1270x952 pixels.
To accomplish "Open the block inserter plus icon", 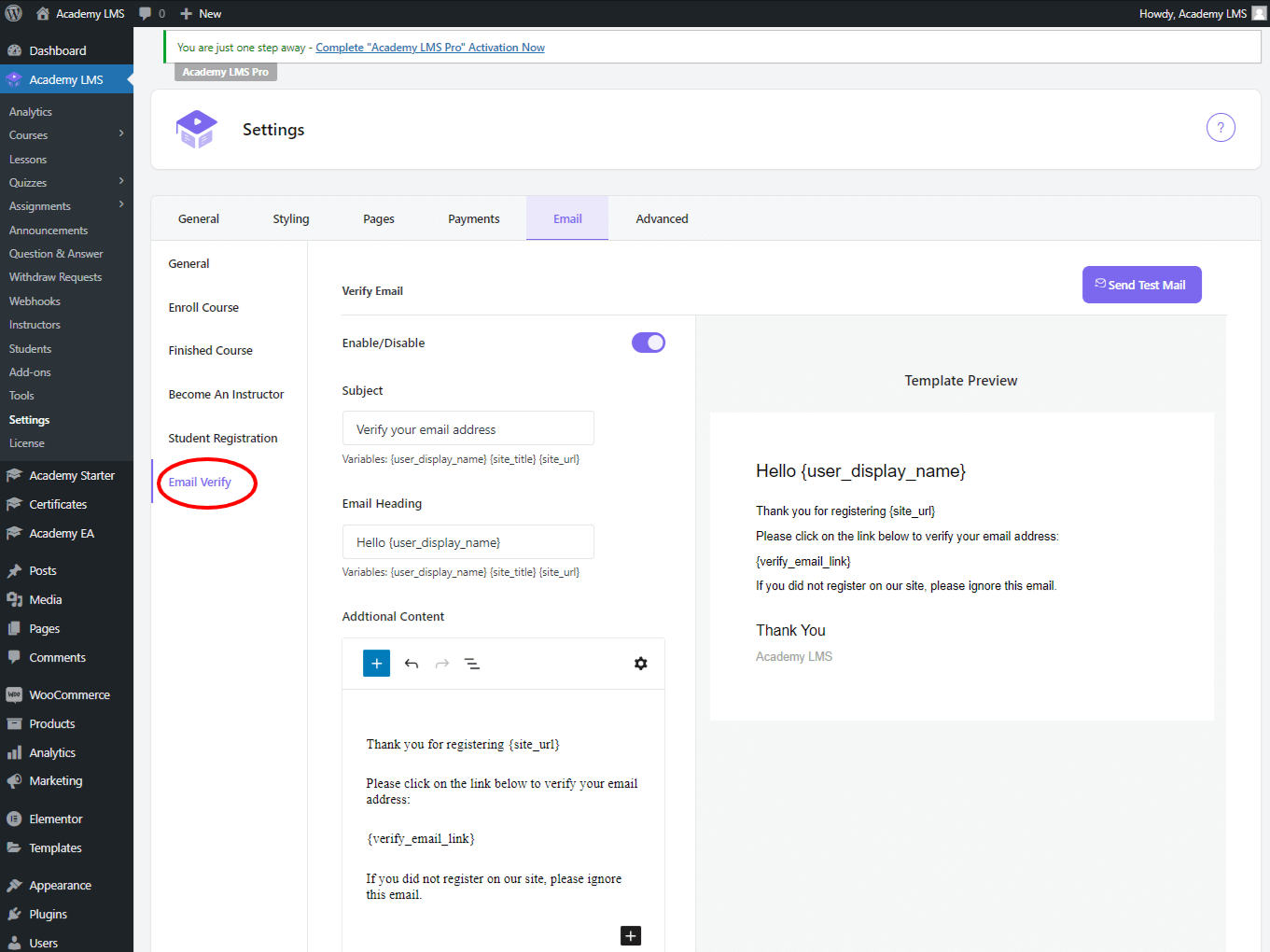I will [376, 663].
